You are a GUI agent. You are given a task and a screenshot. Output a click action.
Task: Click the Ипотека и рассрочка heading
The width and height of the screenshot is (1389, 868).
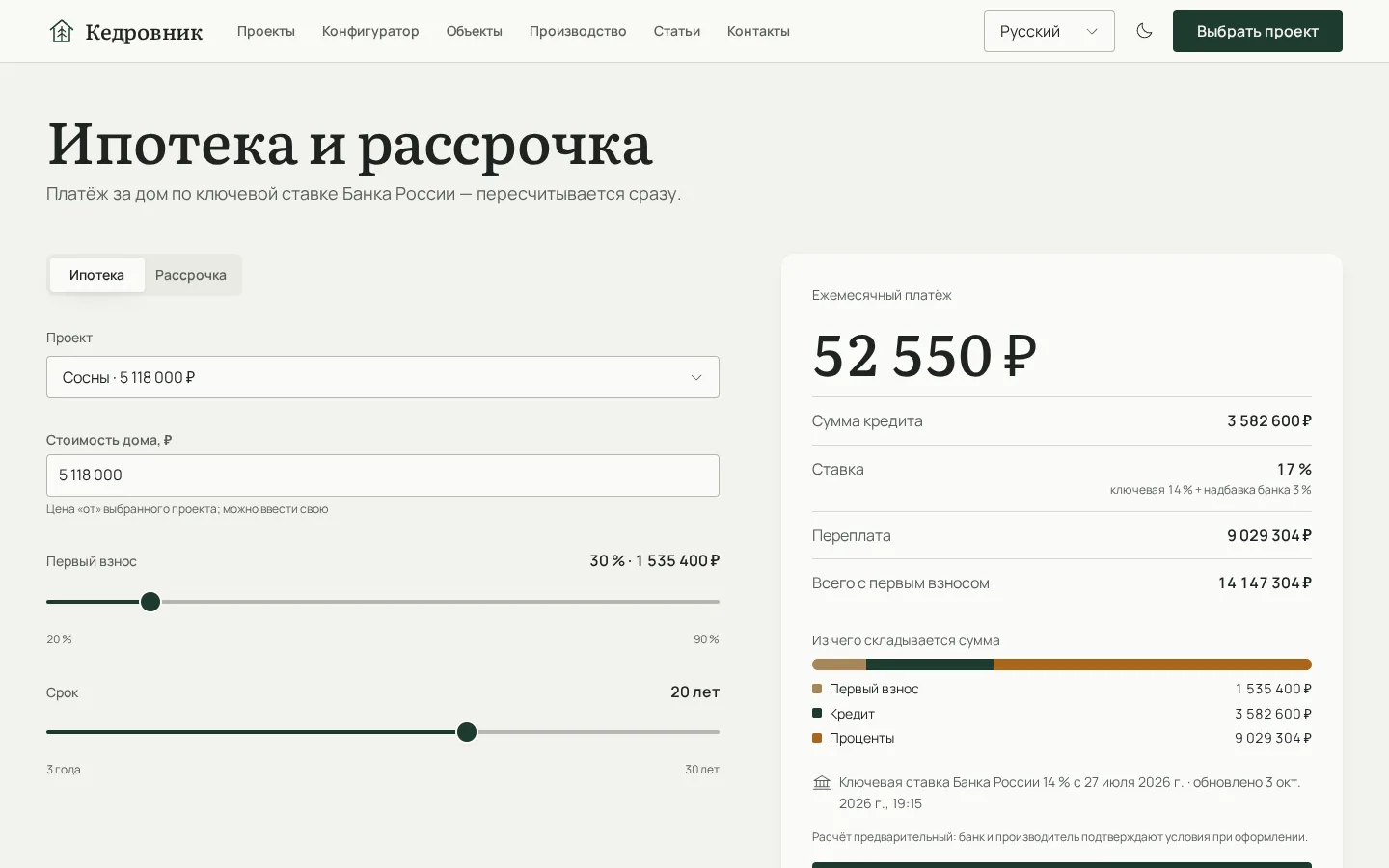click(x=350, y=144)
